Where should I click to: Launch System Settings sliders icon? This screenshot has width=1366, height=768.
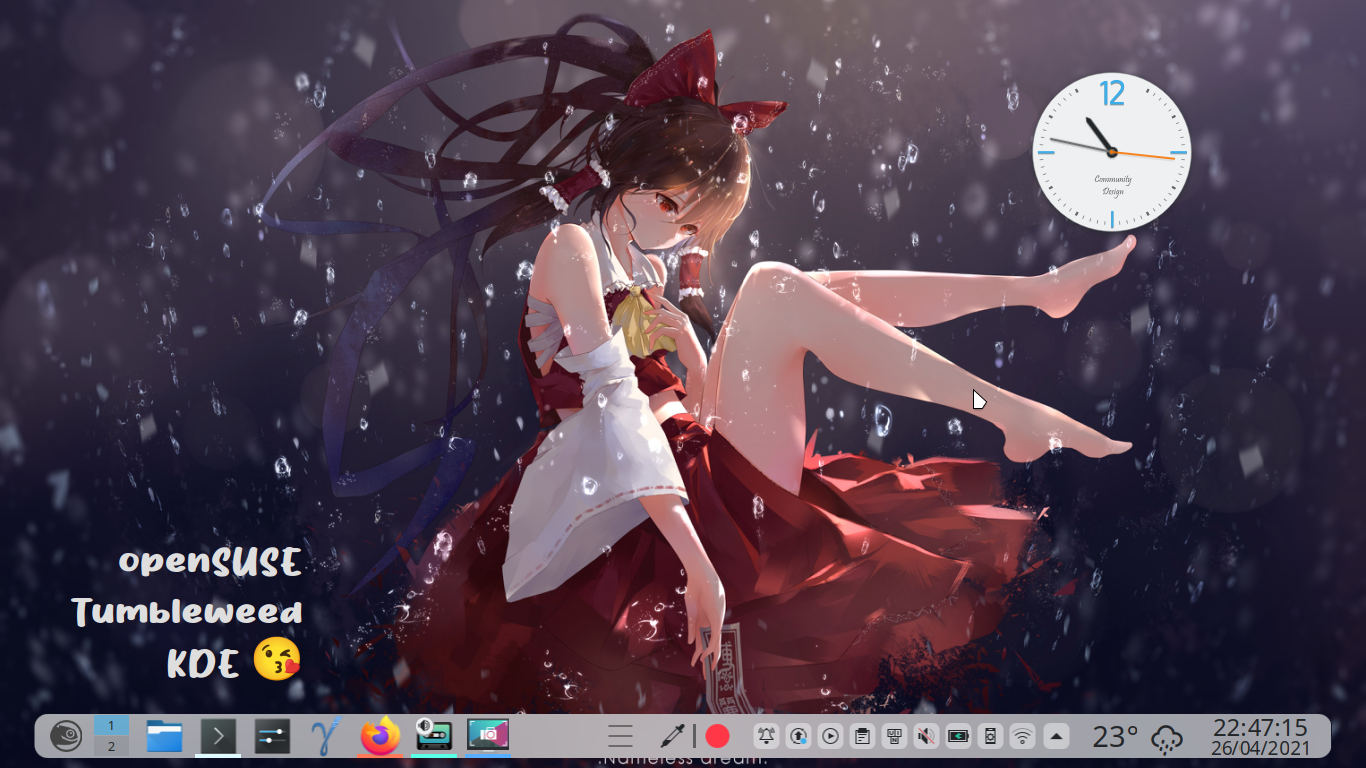tap(272, 737)
